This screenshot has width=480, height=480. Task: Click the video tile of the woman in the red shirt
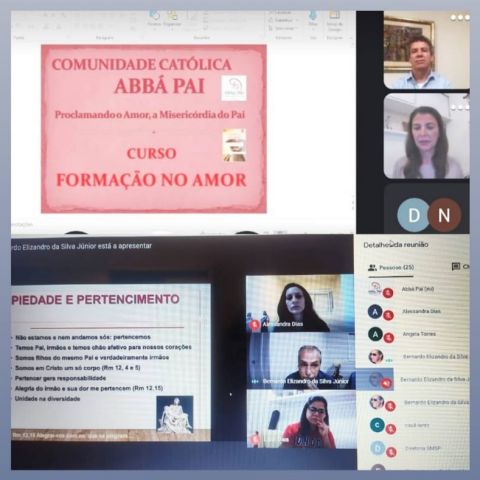[302, 419]
